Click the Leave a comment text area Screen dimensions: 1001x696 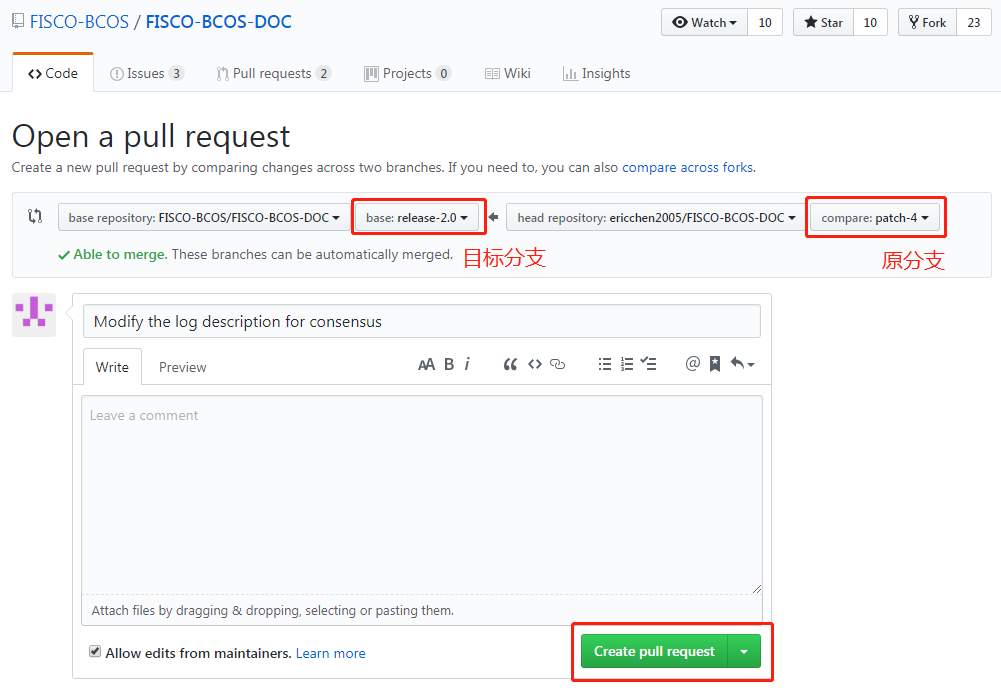coord(421,496)
